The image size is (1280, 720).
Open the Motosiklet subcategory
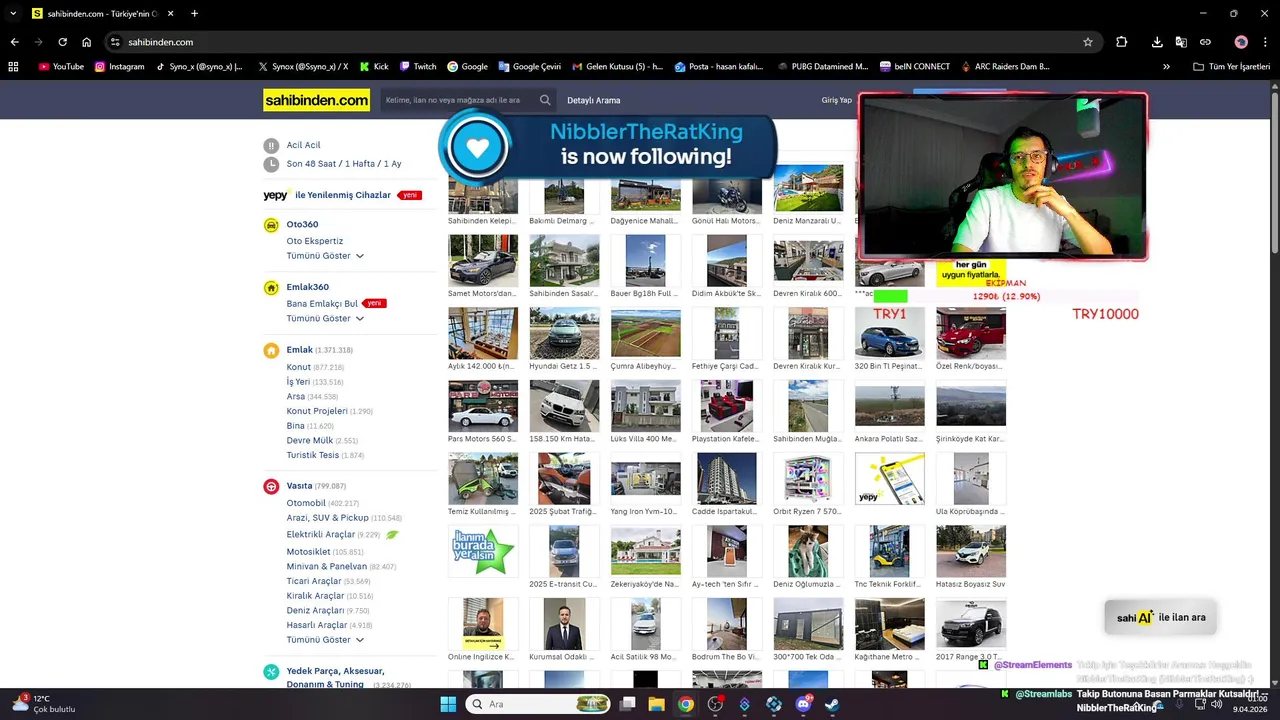[308, 552]
